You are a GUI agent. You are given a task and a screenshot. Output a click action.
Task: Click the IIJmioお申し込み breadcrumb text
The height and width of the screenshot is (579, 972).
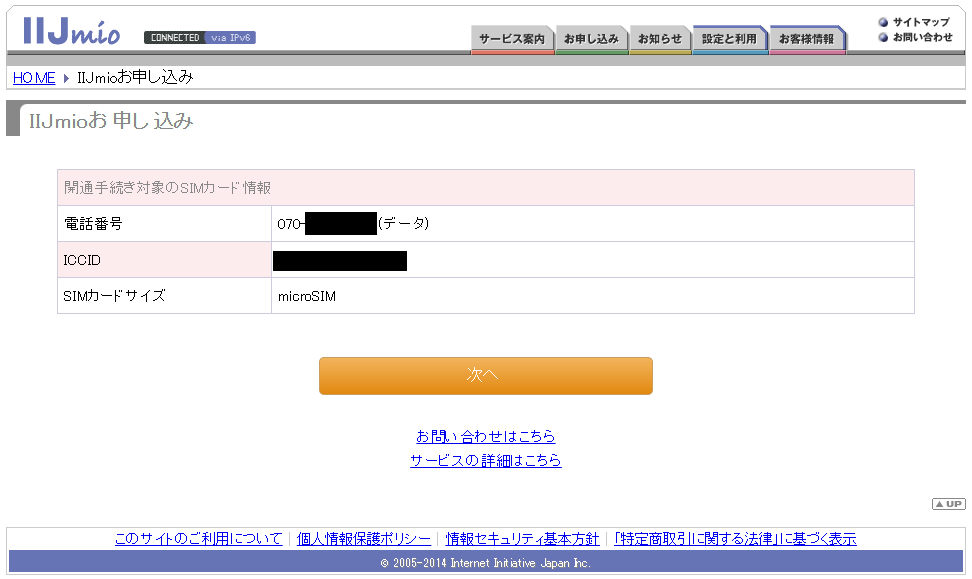135,78
